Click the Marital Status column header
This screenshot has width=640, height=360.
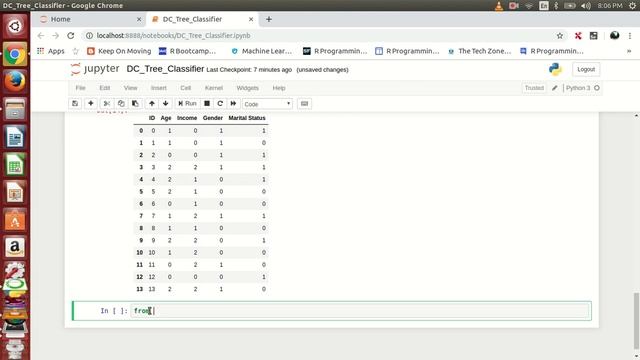247,118
